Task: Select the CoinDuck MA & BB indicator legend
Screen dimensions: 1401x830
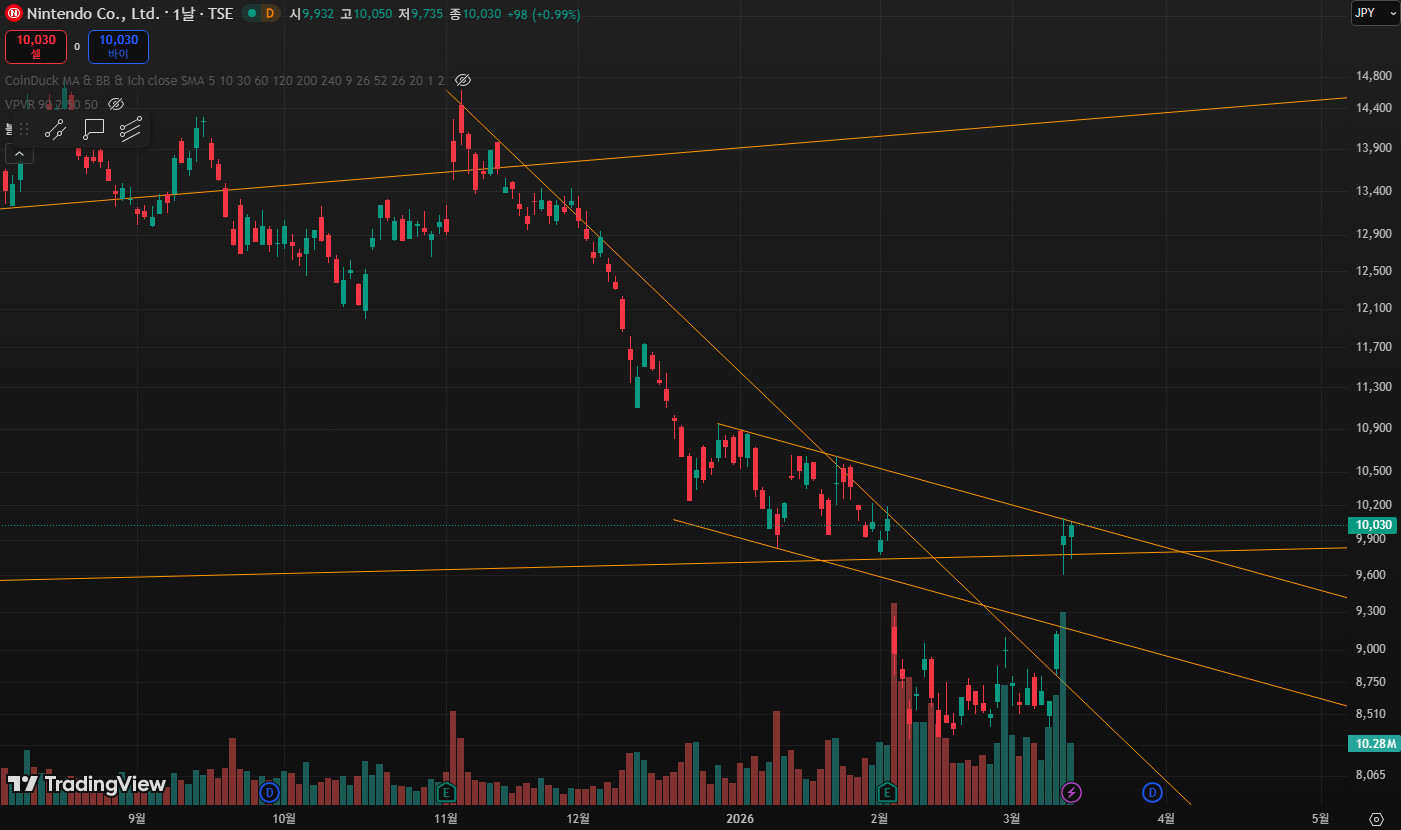Action: point(225,80)
